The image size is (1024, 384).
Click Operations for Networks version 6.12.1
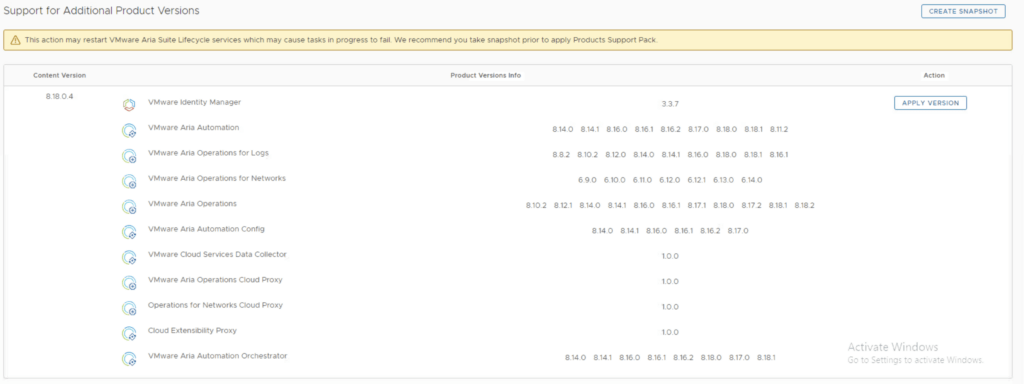tap(697, 180)
